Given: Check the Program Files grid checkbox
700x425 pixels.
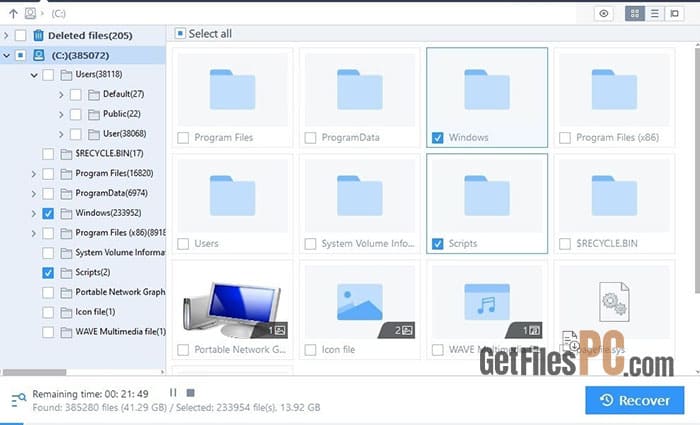Looking at the screenshot, I should coord(183,138).
